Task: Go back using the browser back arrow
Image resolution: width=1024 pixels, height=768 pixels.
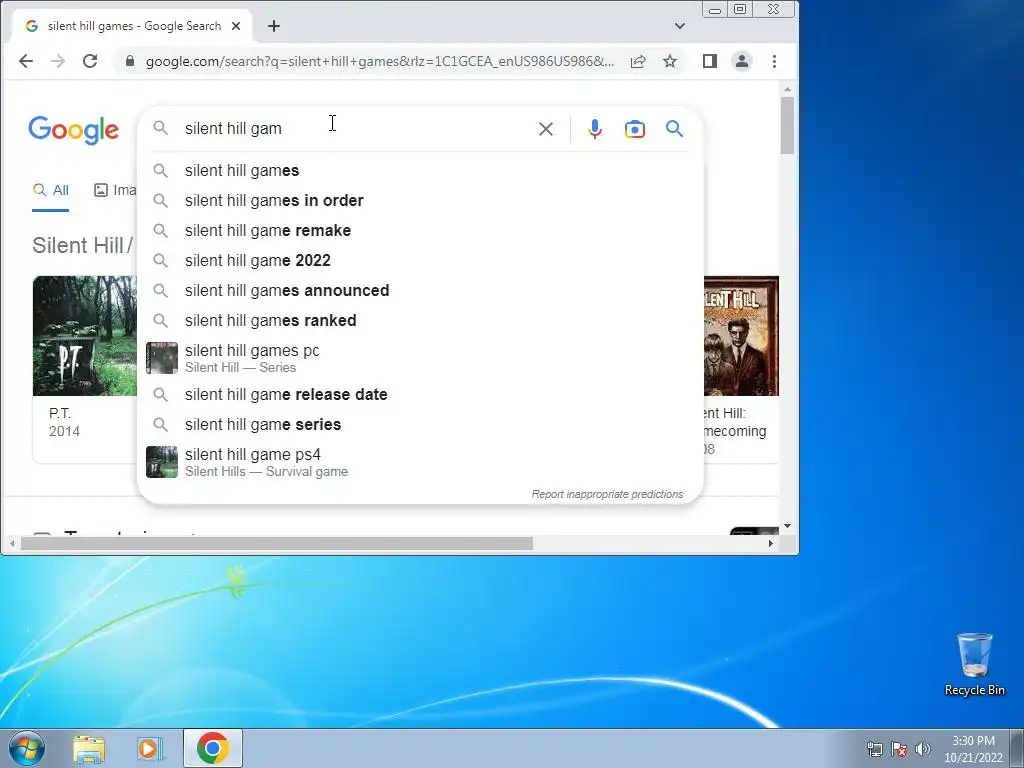Action: tap(26, 61)
